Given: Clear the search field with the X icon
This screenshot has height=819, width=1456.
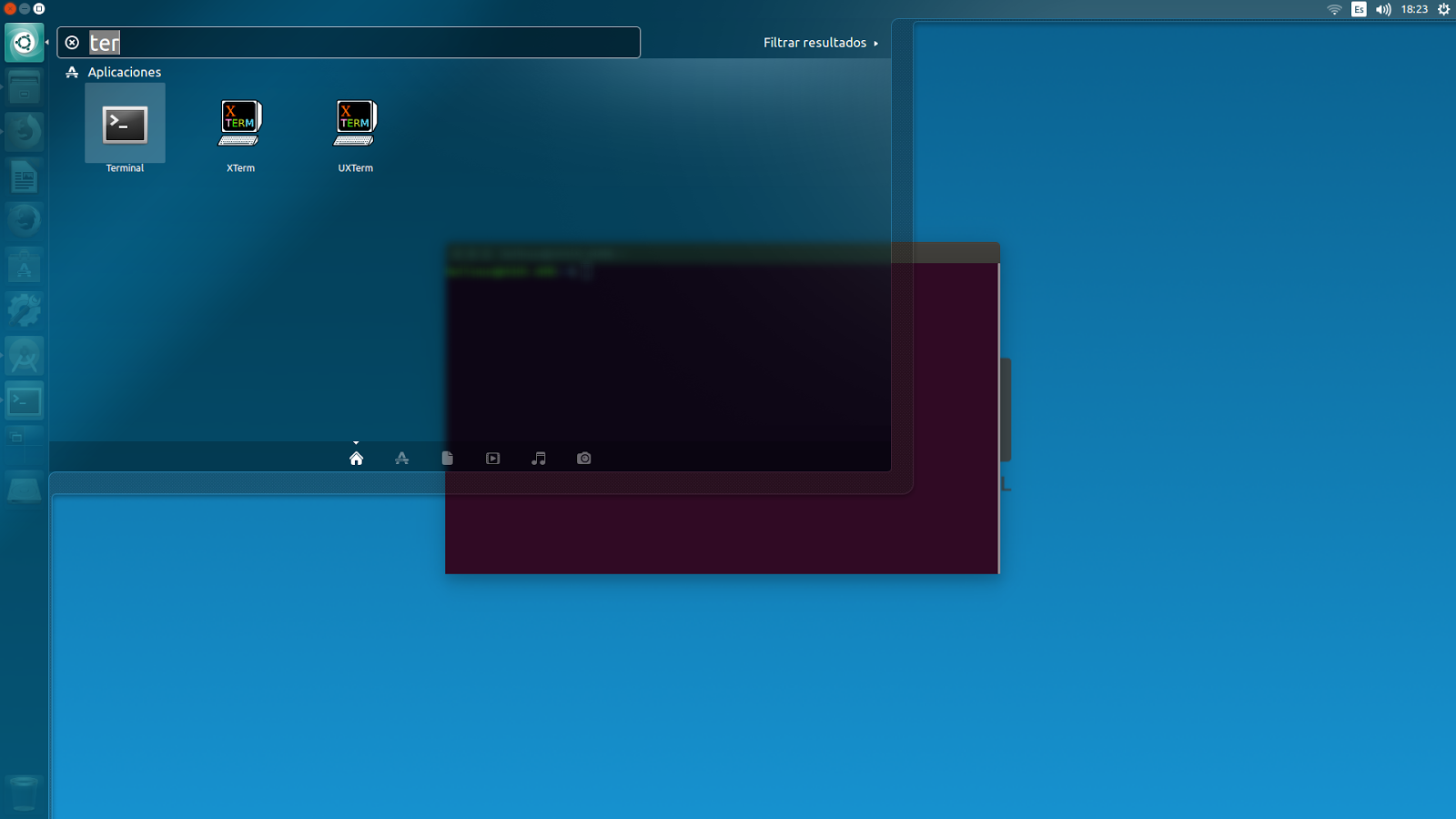Looking at the screenshot, I should 72,42.
